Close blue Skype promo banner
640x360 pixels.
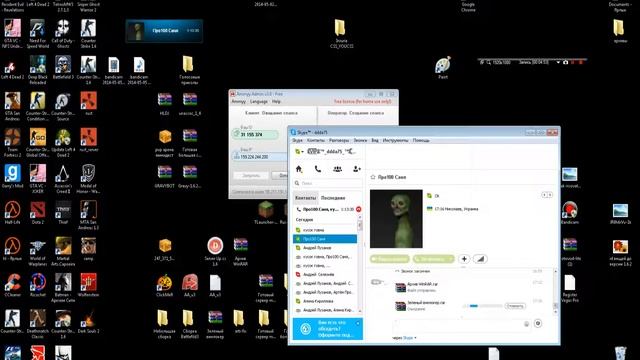358,323
